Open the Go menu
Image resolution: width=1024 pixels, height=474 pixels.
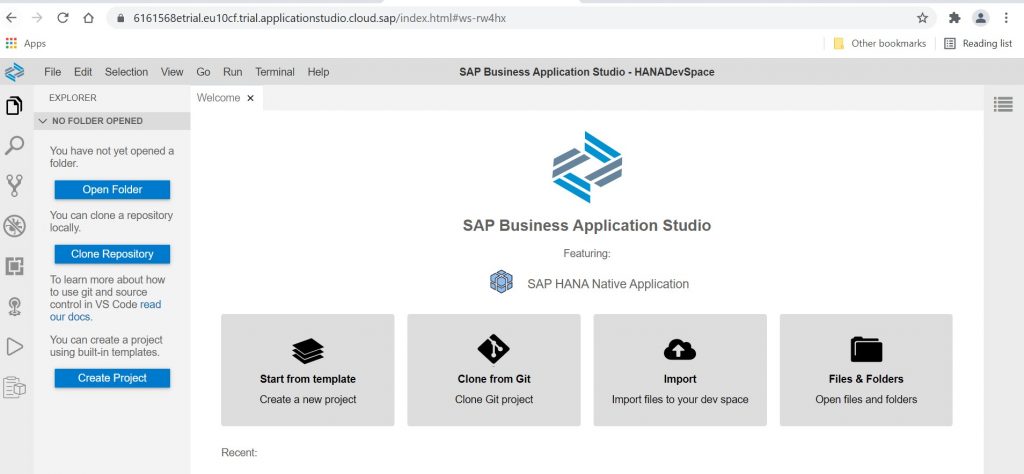coord(203,72)
